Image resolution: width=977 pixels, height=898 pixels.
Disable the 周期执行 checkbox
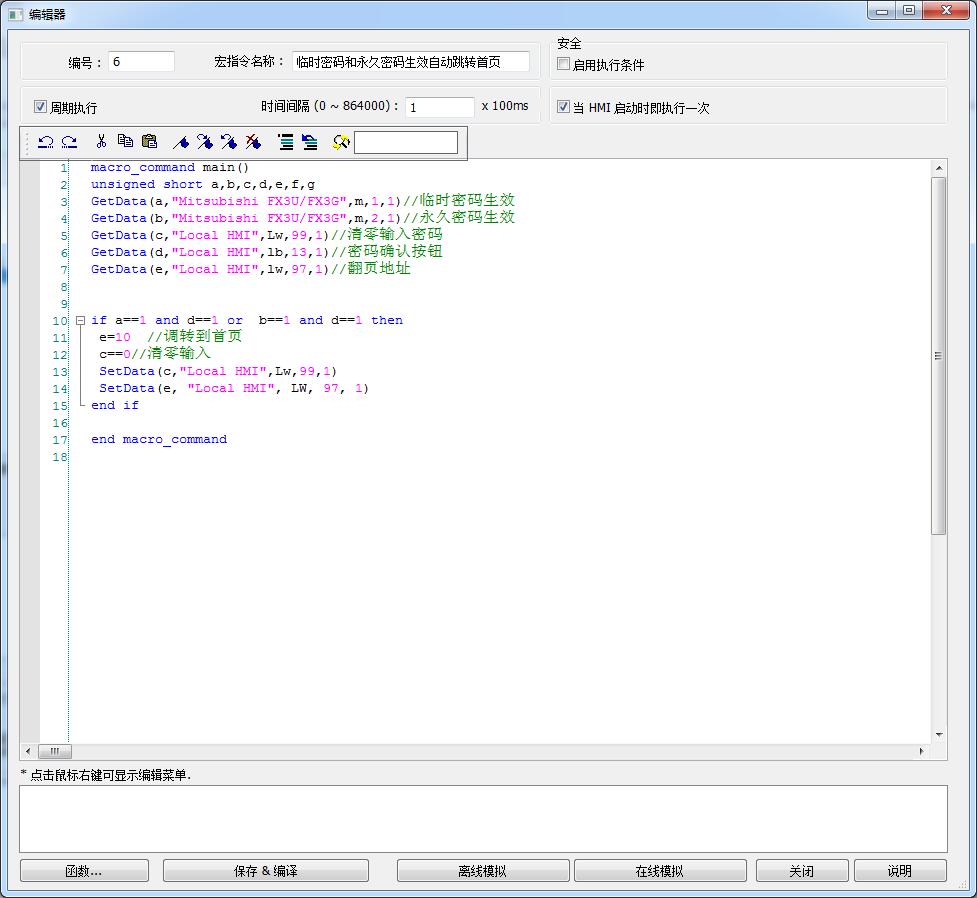pyautogui.click(x=41, y=107)
